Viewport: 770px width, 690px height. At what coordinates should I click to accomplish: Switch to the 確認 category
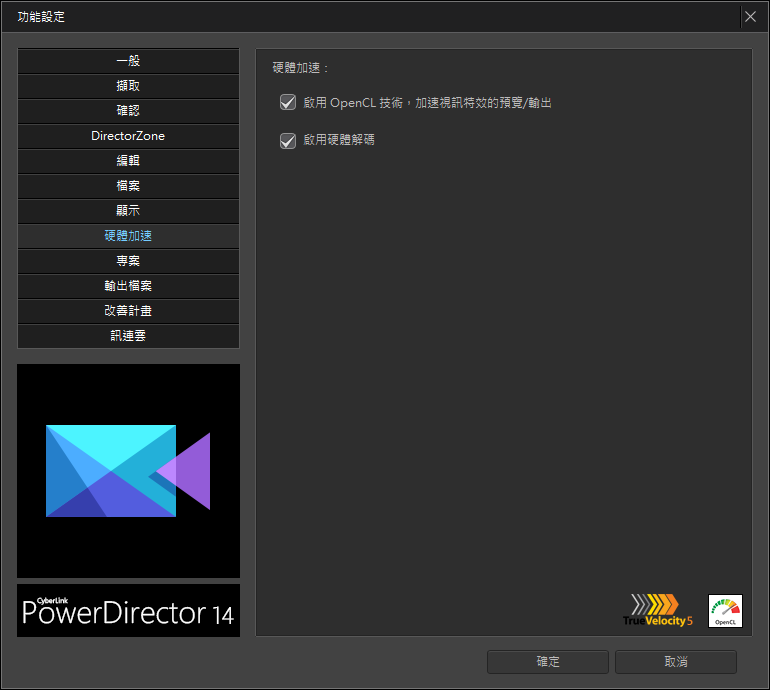[128, 111]
